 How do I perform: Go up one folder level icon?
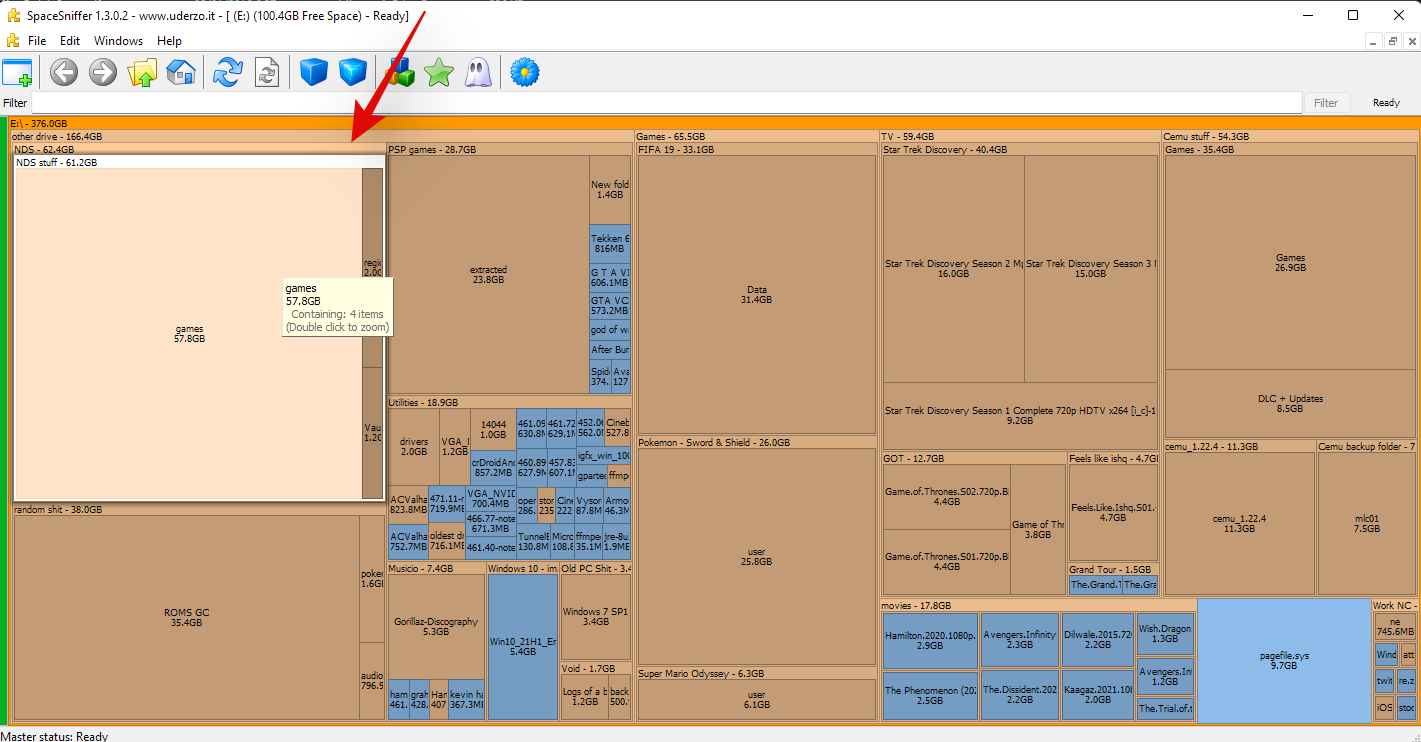point(143,72)
